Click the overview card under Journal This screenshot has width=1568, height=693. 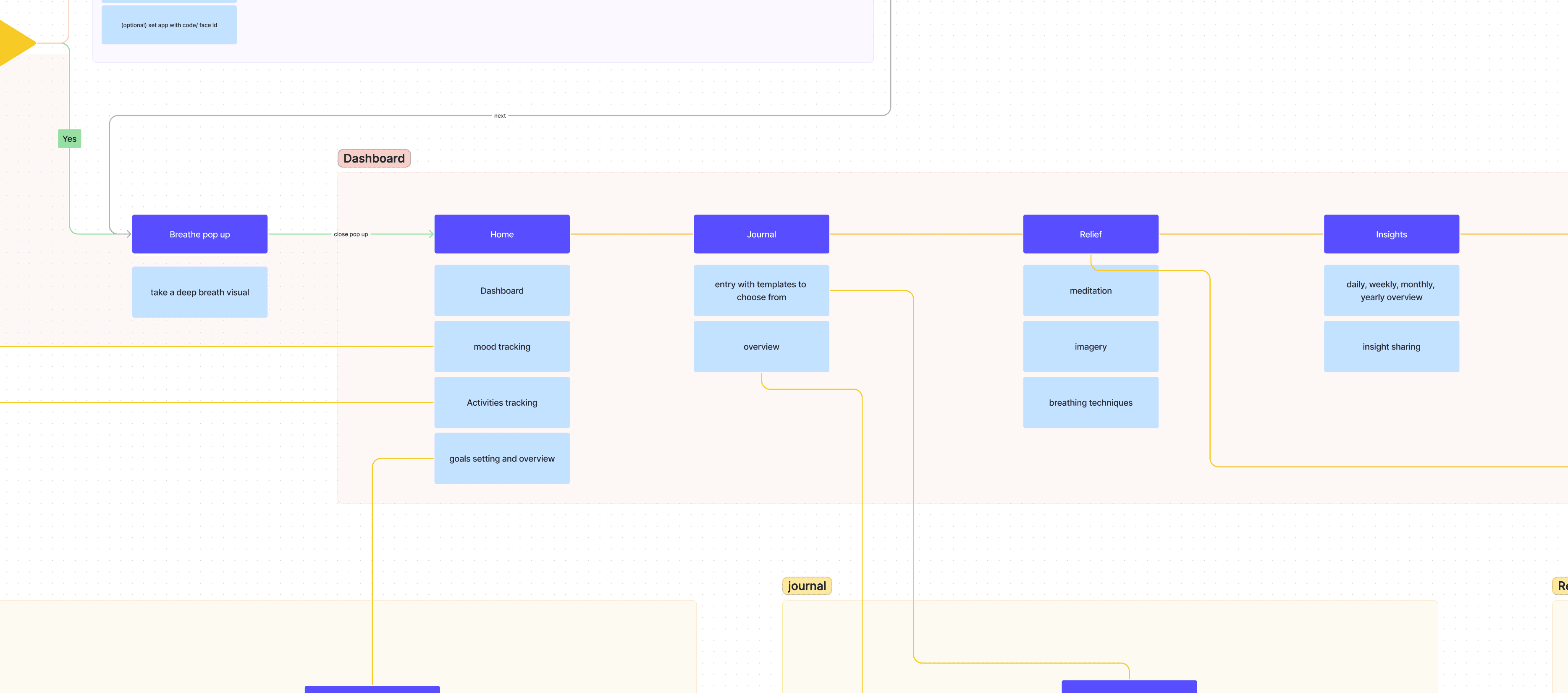pos(761,346)
